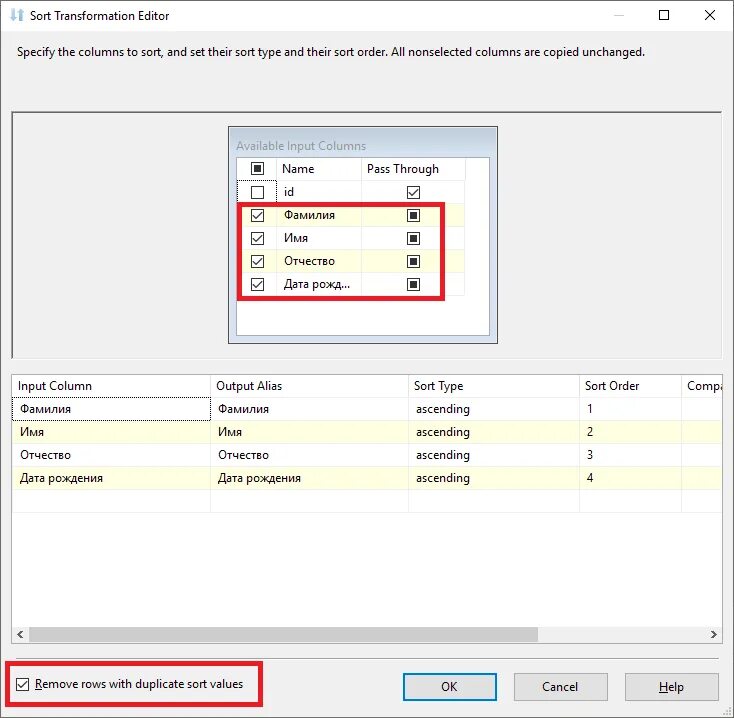Click the horizontal scrollbar left arrow
Viewport: 734px width, 718px height.
(x=20, y=635)
